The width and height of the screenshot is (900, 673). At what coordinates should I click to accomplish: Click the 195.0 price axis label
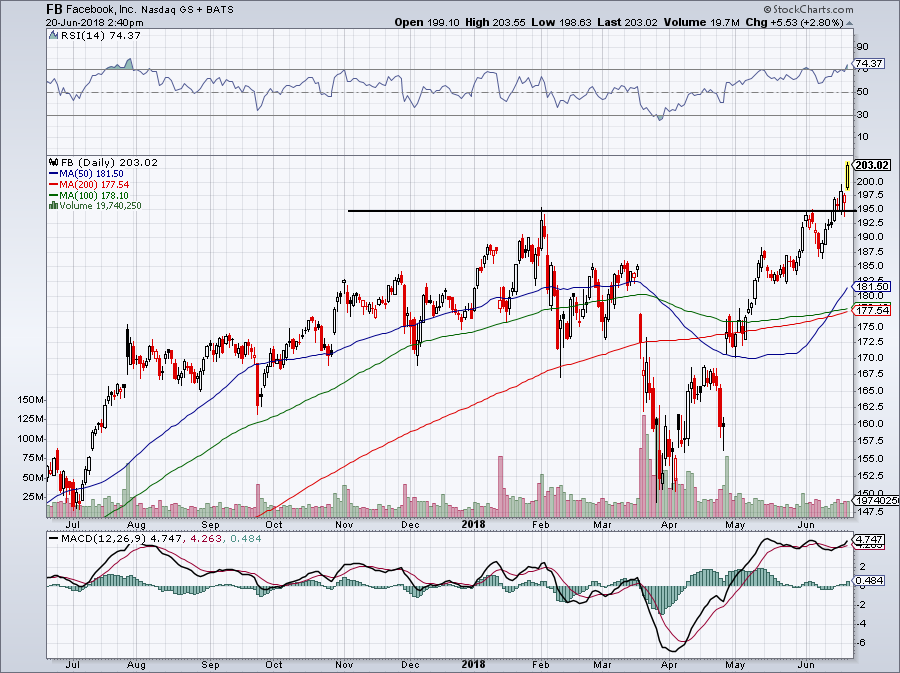869,209
